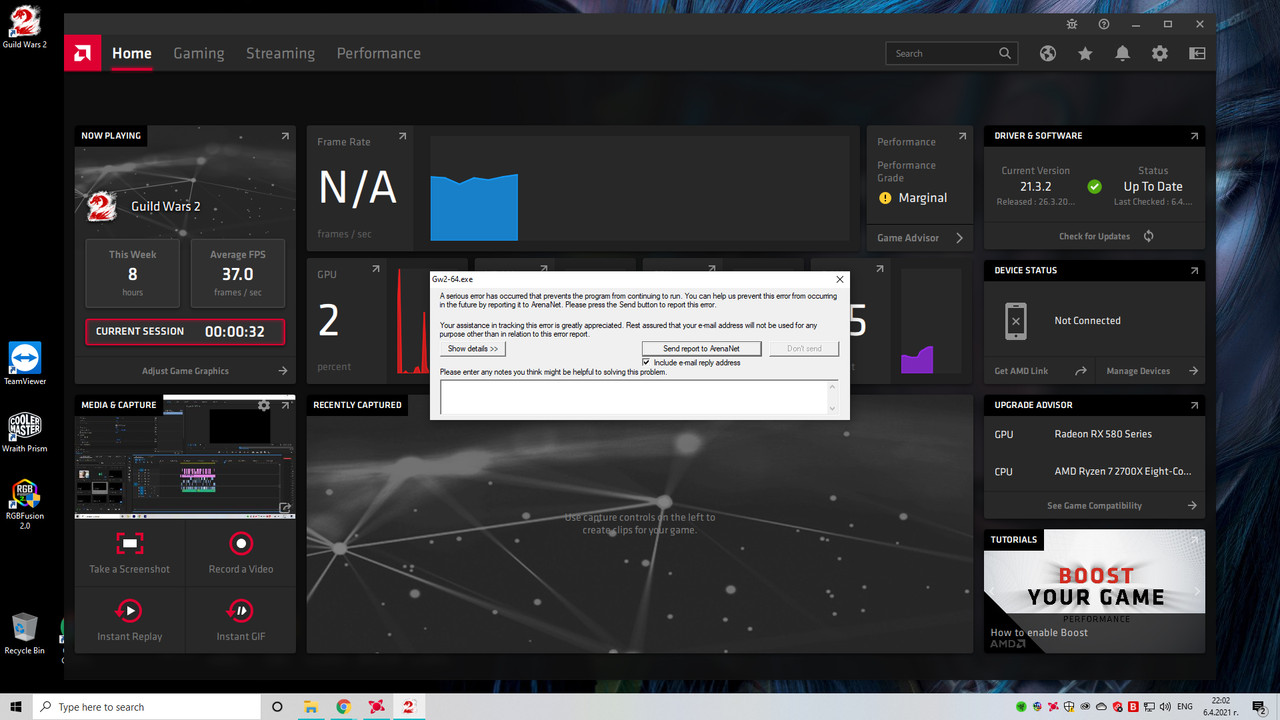Open the media capture preview thumbnail
1280x720 pixels.
(185, 458)
